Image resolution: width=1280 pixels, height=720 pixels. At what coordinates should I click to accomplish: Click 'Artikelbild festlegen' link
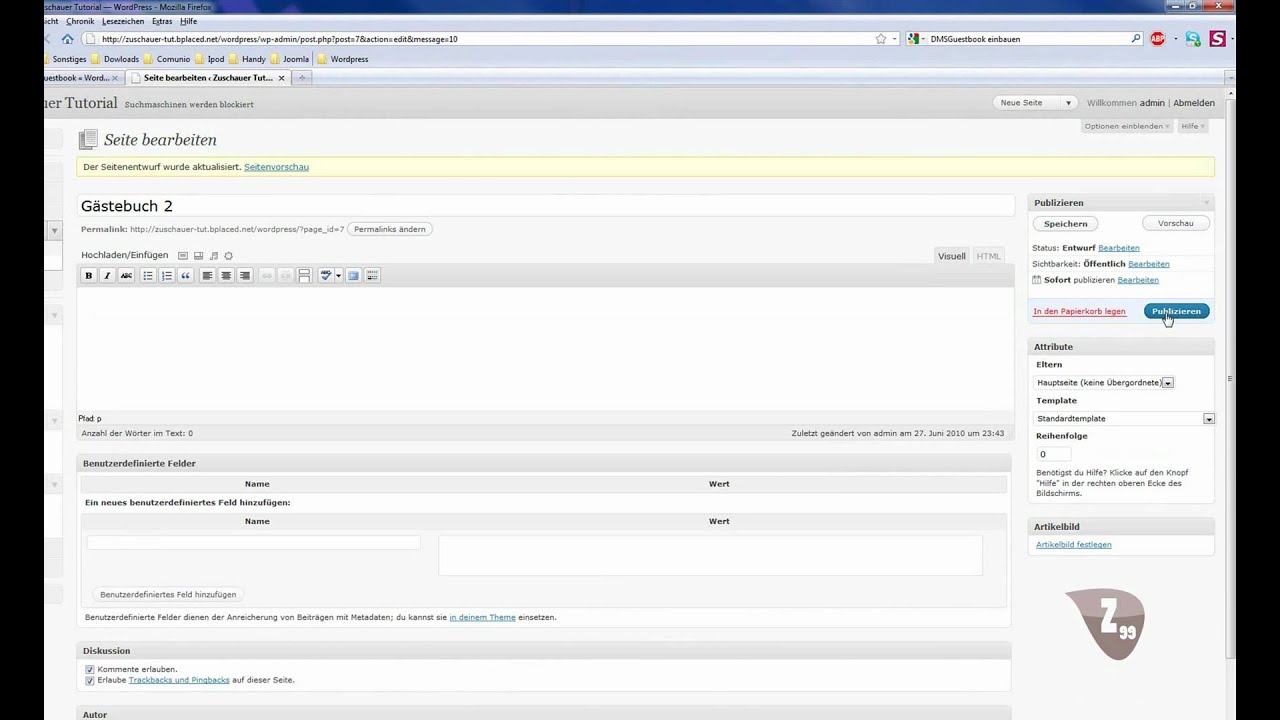1074,545
